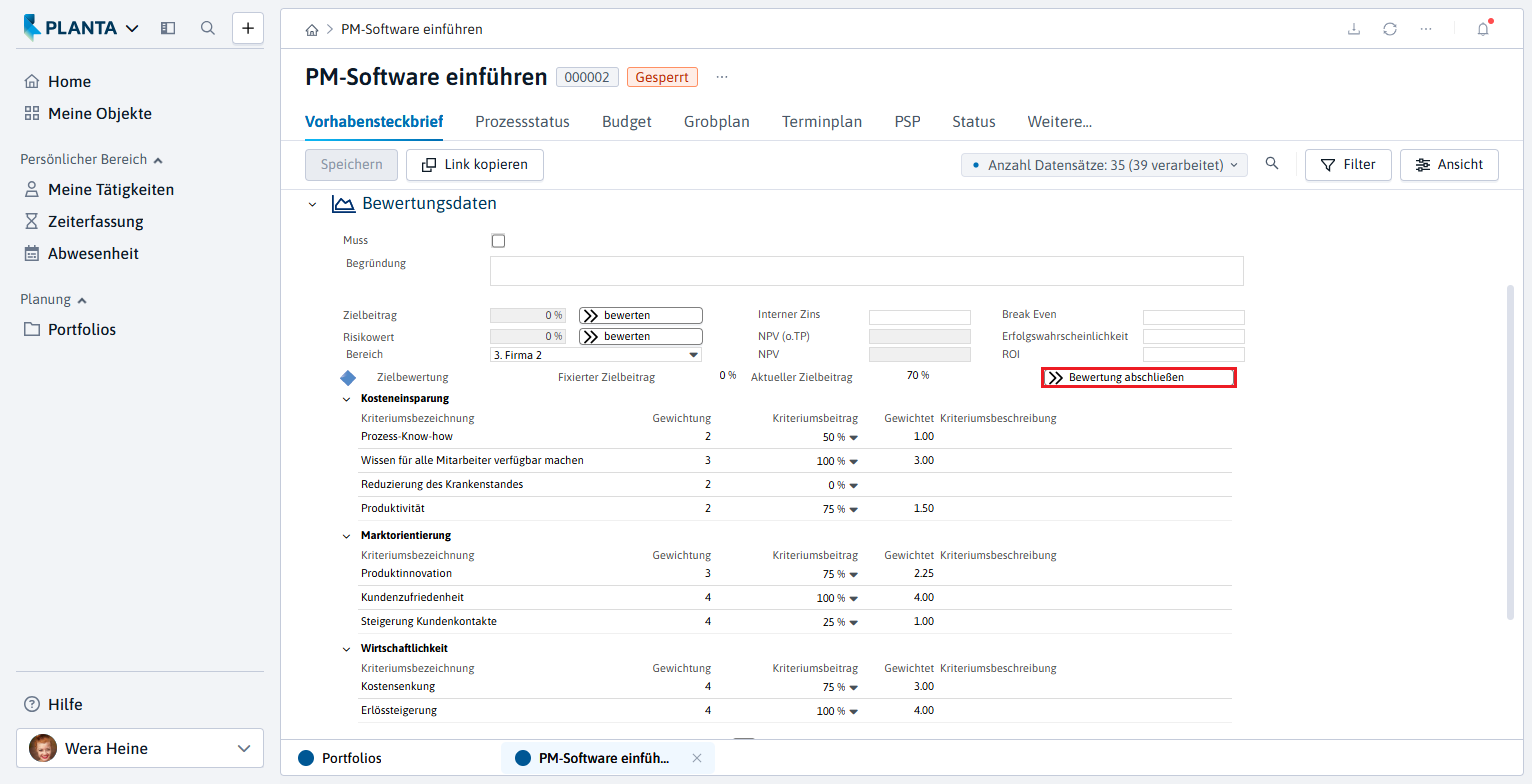Collapse the Kosteneinsparung group
Viewport: 1532px width, 784px height.
click(x=347, y=399)
